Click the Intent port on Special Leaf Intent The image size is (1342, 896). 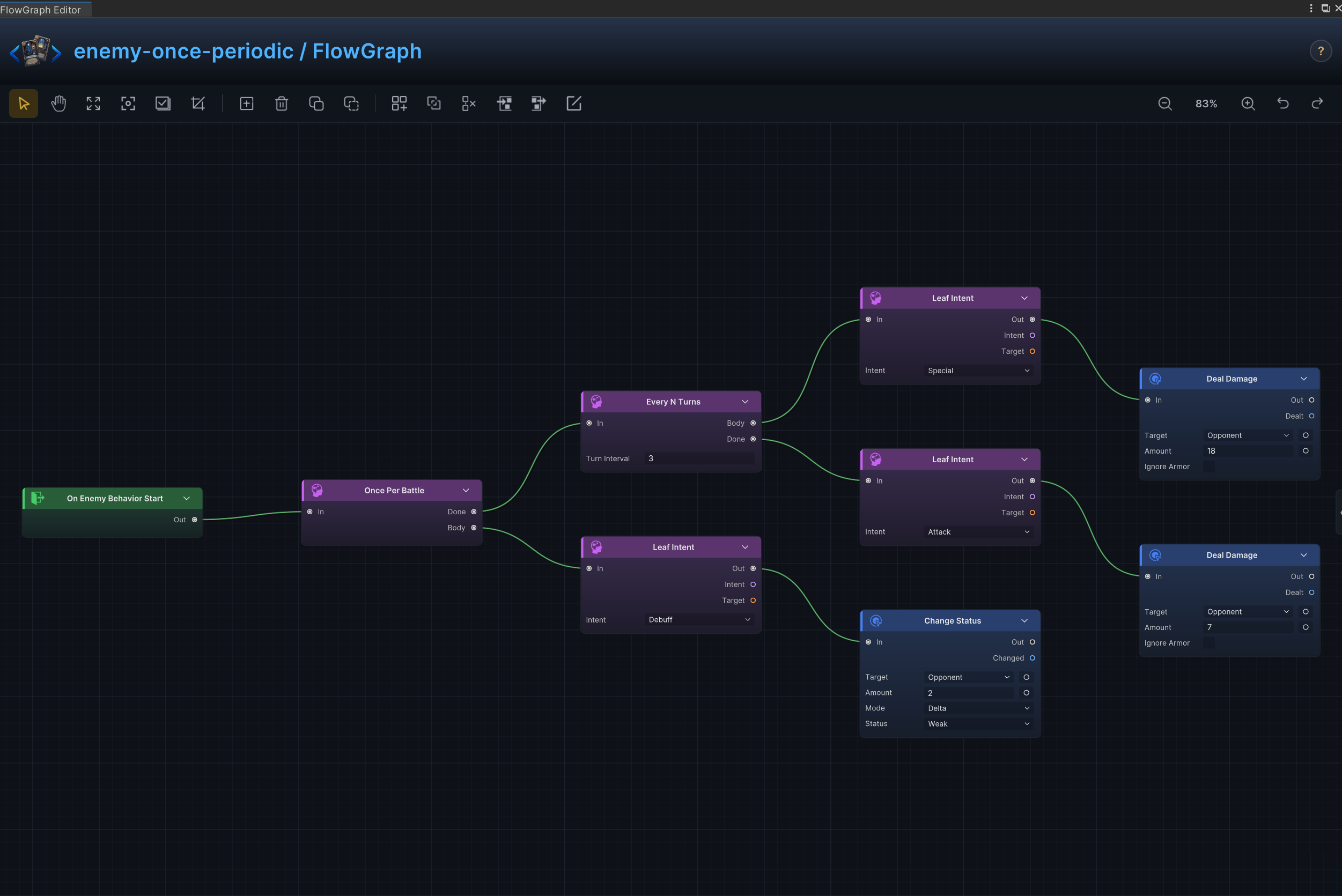[x=1032, y=336]
